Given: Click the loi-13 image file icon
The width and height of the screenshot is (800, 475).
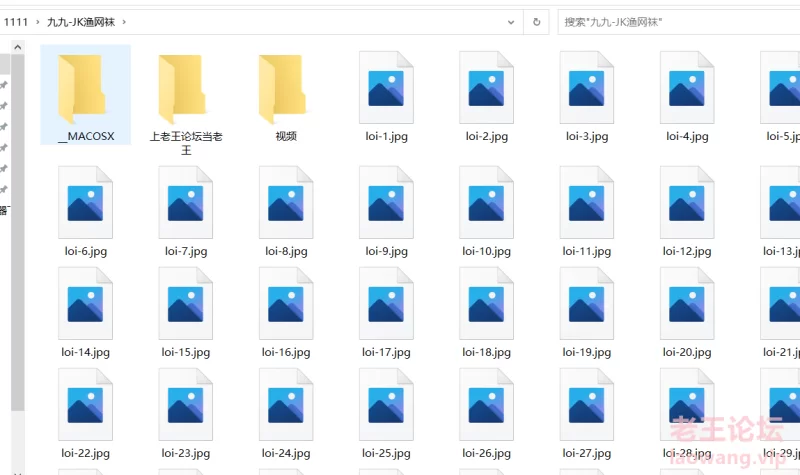Looking at the screenshot, I should [781, 202].
